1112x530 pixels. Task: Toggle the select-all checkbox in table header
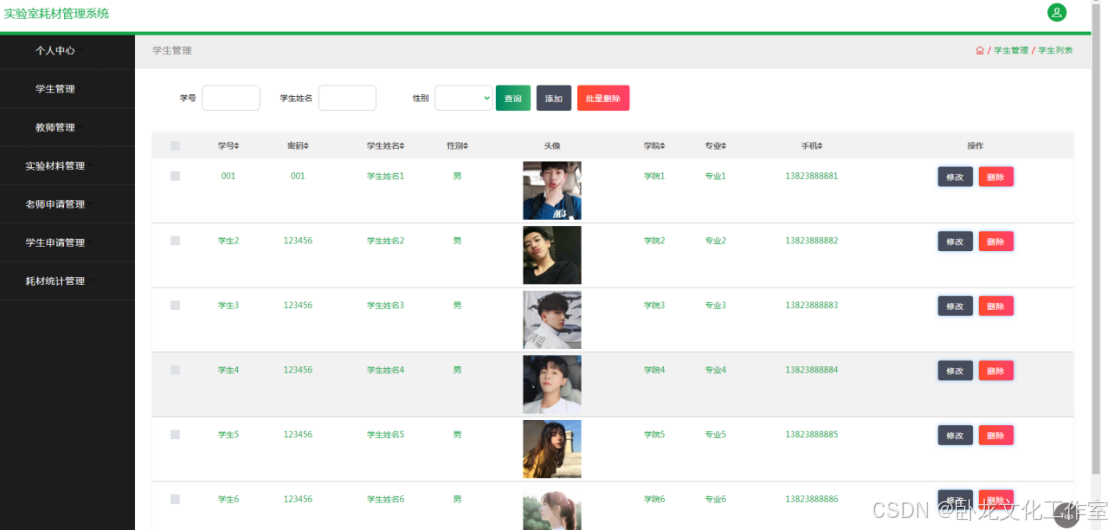[x=175, y=146]
